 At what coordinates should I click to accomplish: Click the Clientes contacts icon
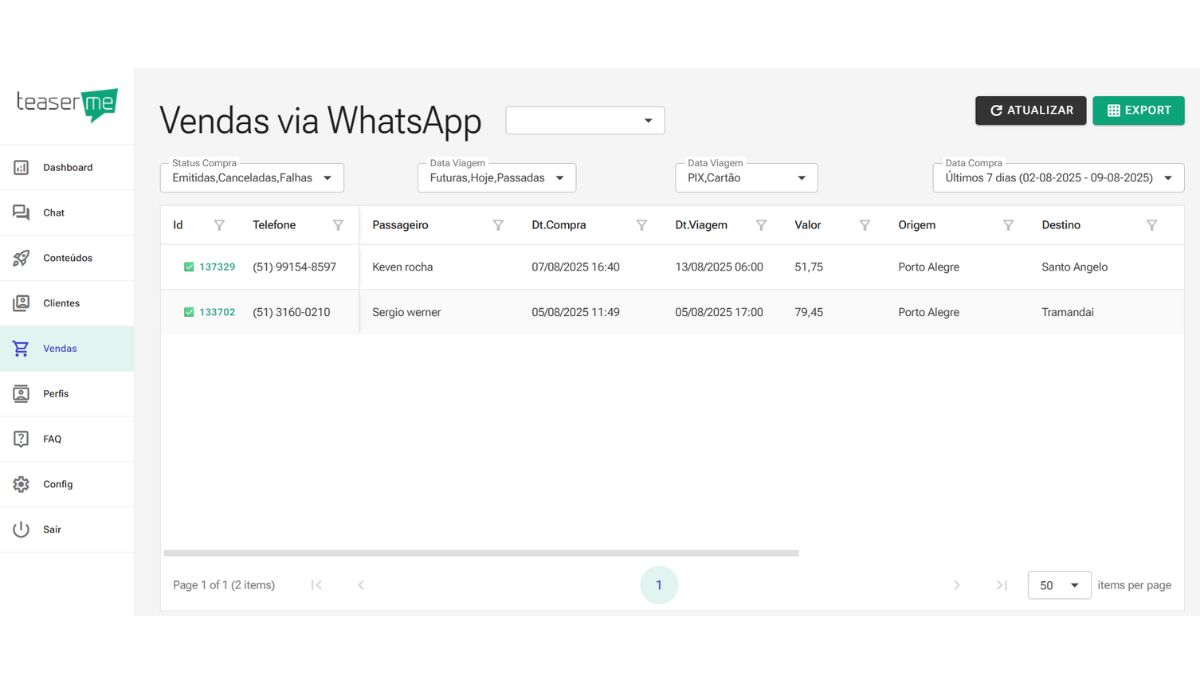21,303
